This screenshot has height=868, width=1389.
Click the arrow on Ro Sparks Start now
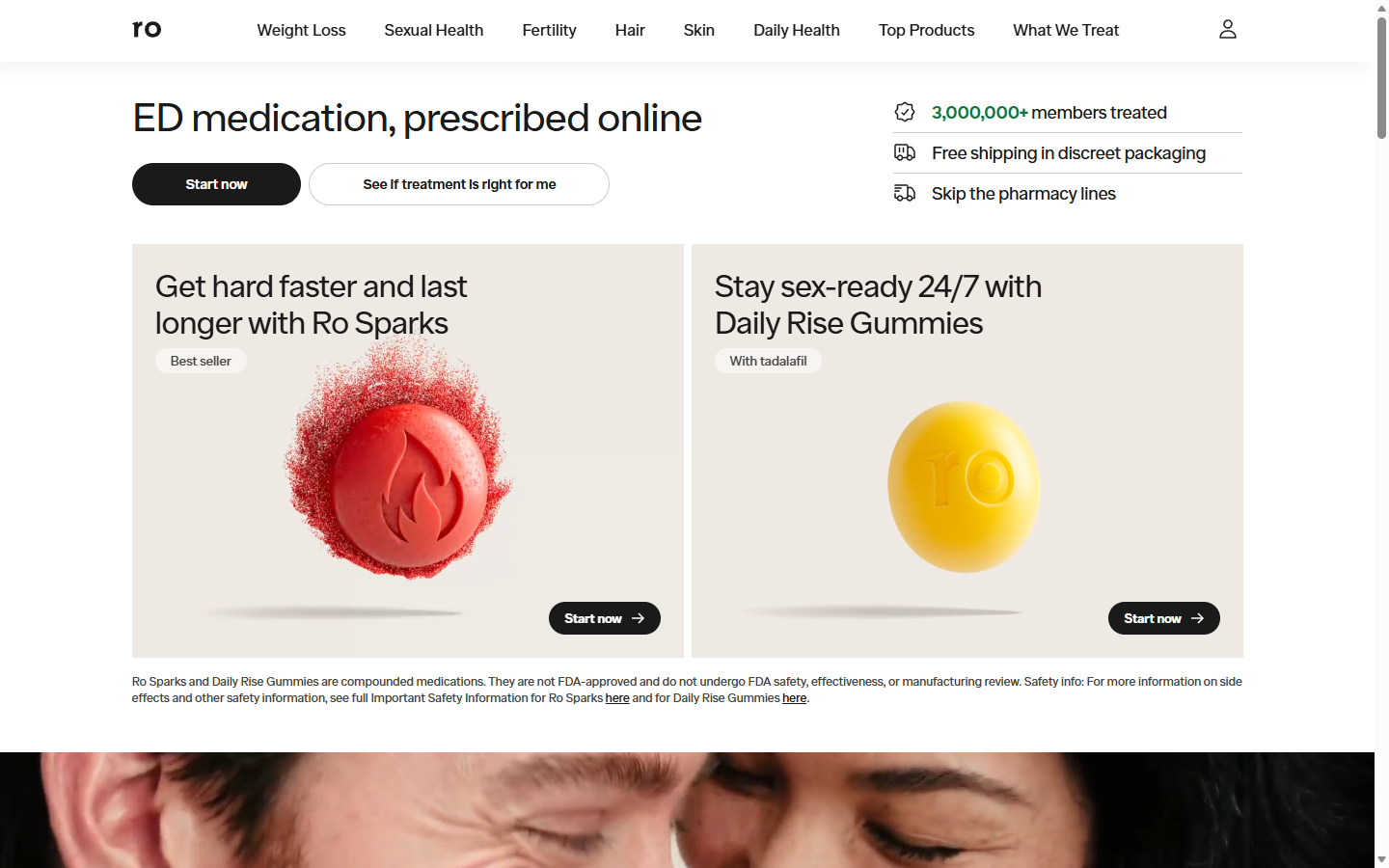[x=638, y=618]
